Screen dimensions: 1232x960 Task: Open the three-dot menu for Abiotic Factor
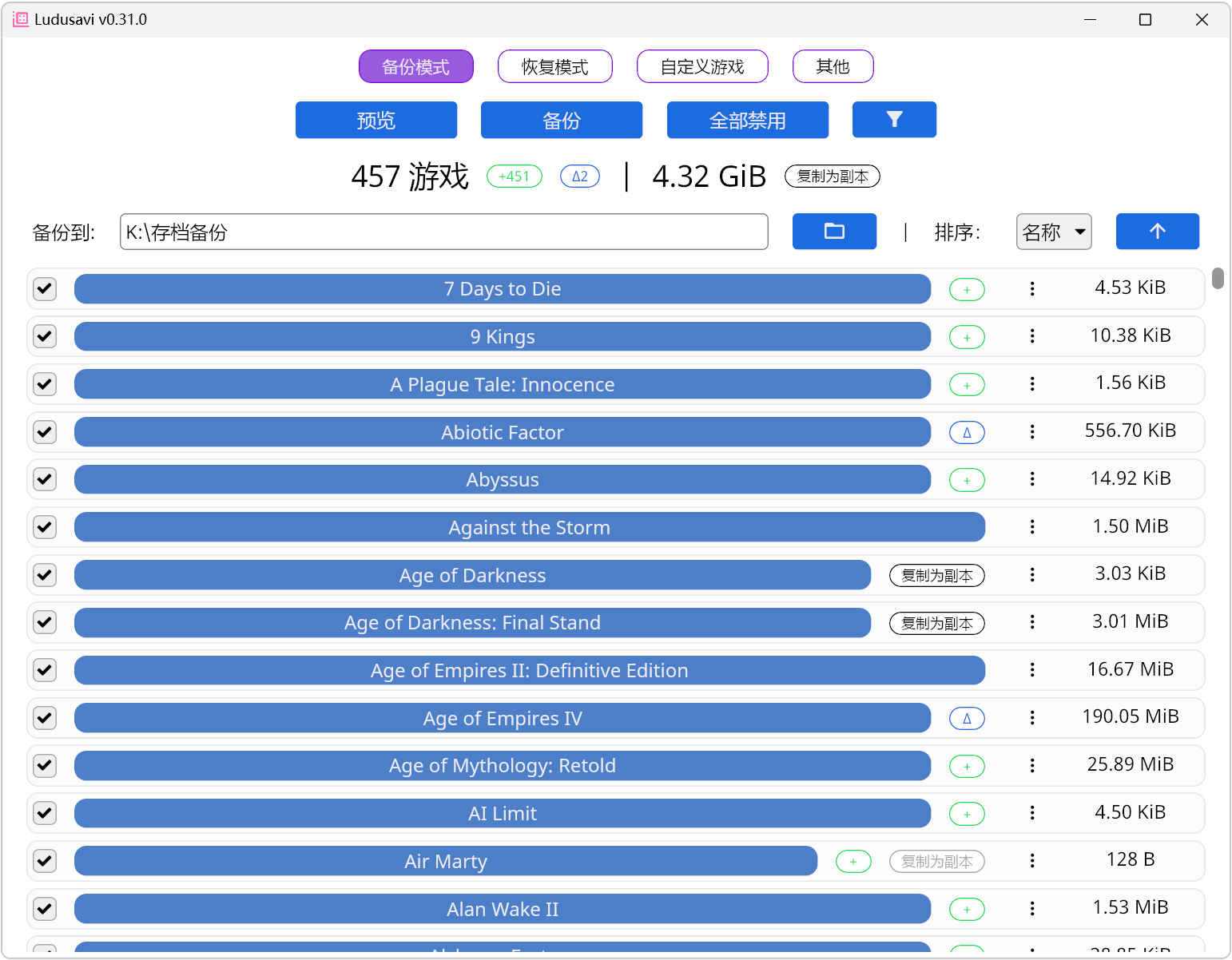coord(1032,431)
